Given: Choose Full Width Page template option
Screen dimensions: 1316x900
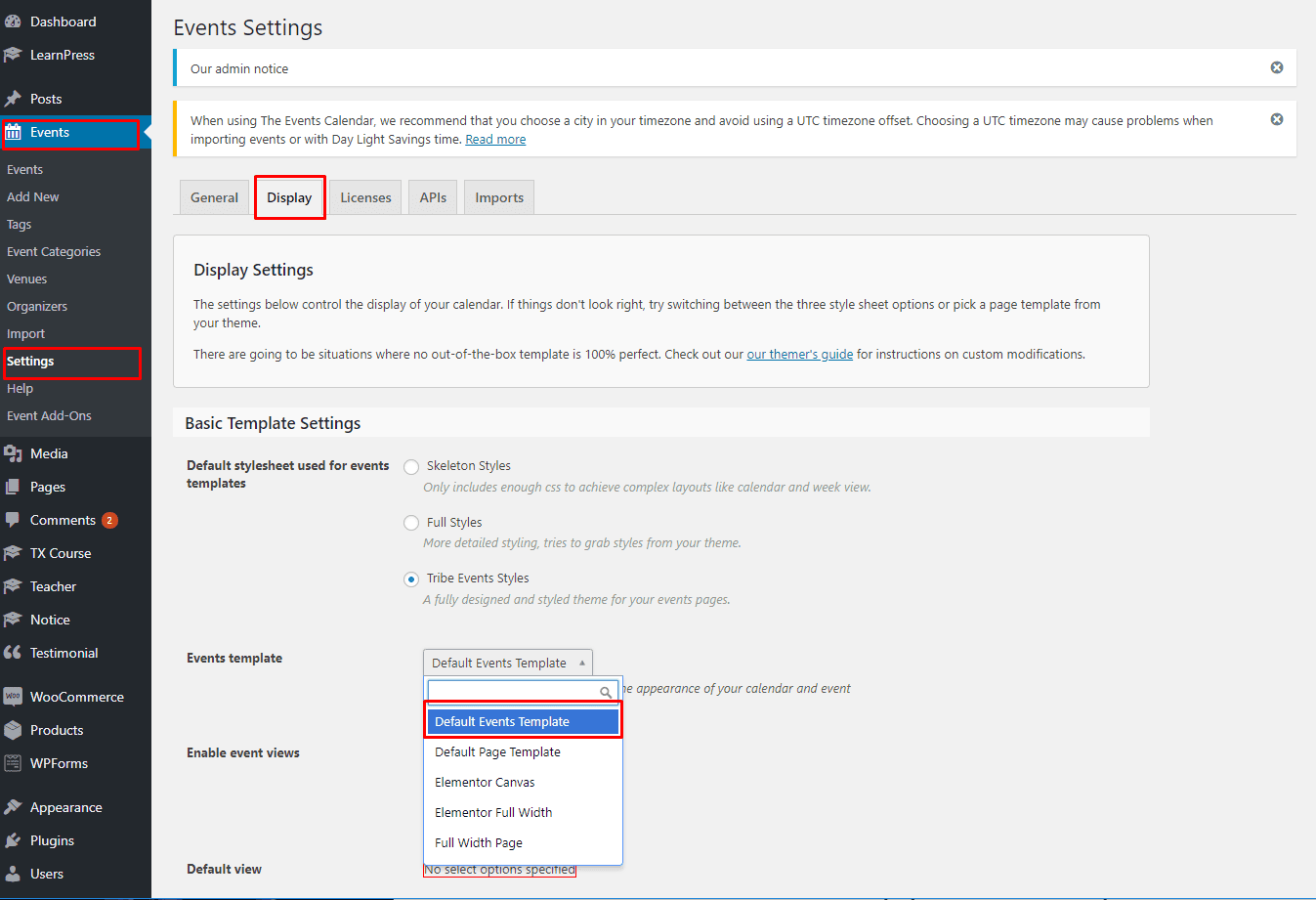Looking at the screenshot, I should (479, 842).
